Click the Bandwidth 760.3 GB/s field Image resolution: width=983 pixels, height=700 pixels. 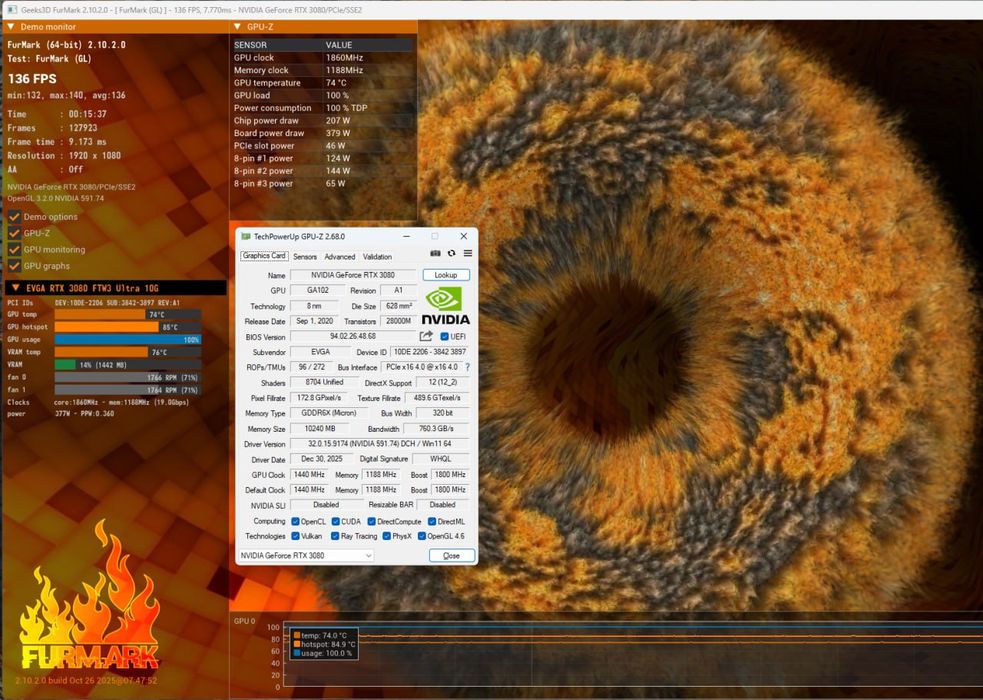[436, 429]
